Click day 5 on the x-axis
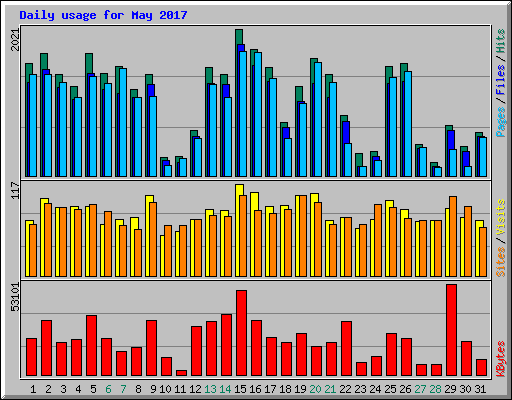This screenshot has width=512, height=400. [93, 389]
